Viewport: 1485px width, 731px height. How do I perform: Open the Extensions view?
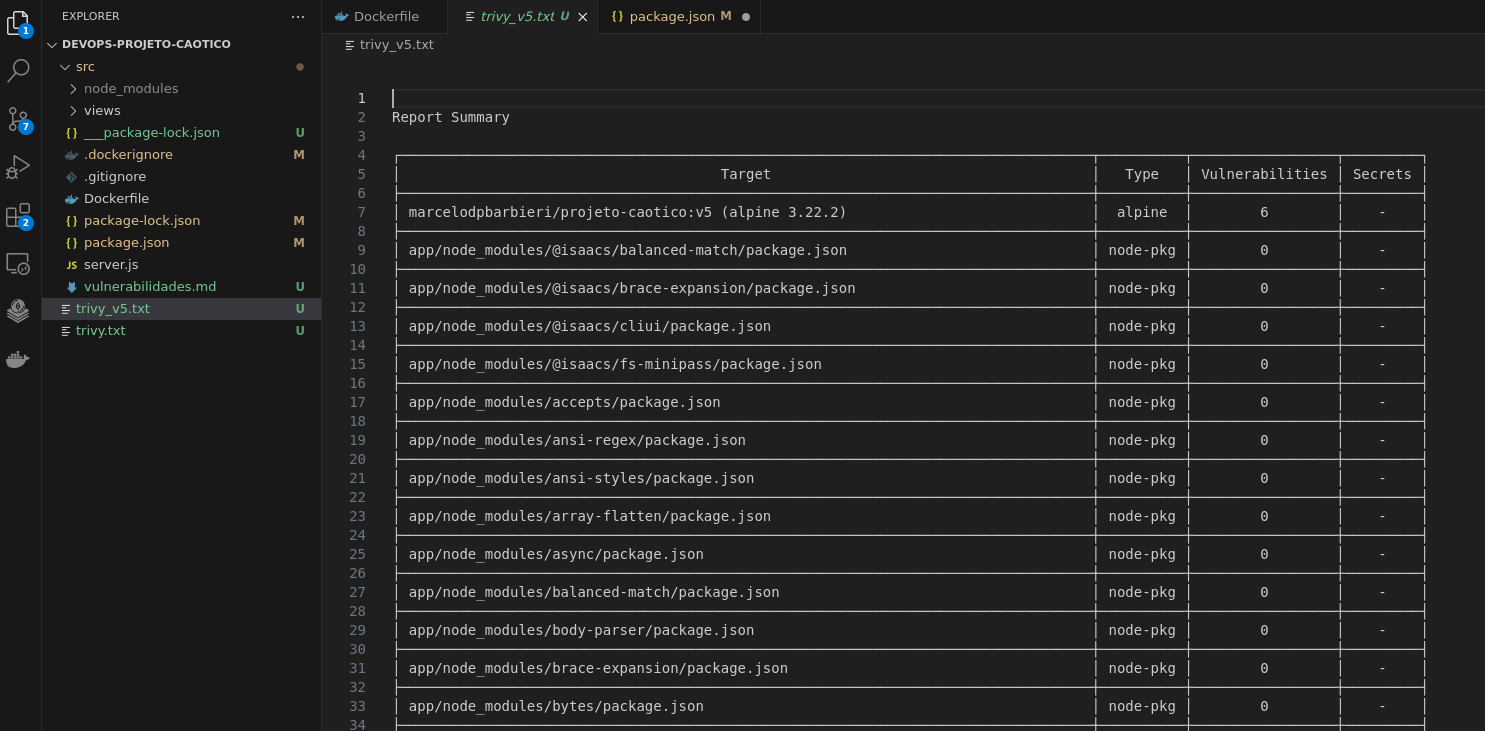click(x=18, y=215)
